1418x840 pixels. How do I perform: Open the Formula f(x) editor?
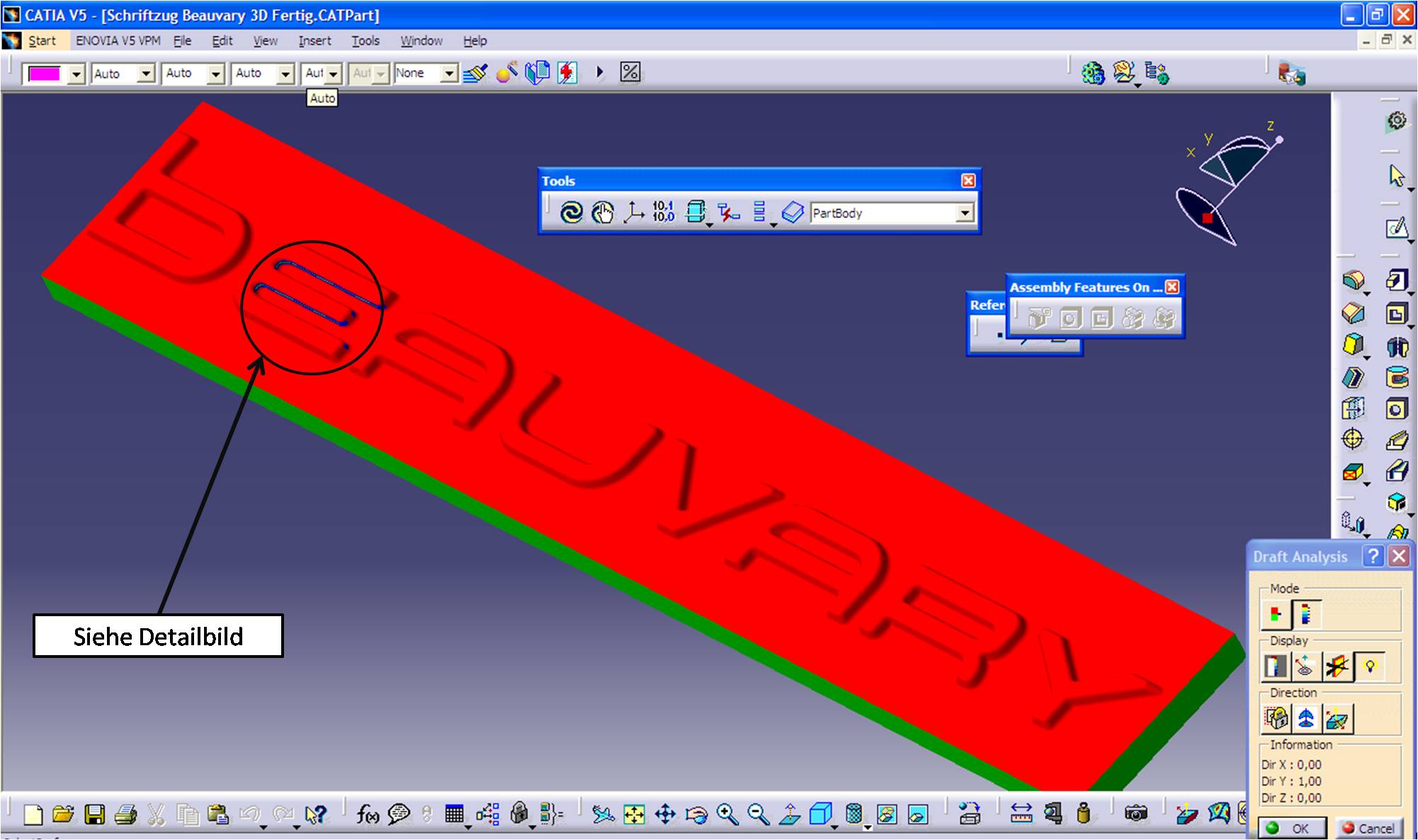pos(367,815)
